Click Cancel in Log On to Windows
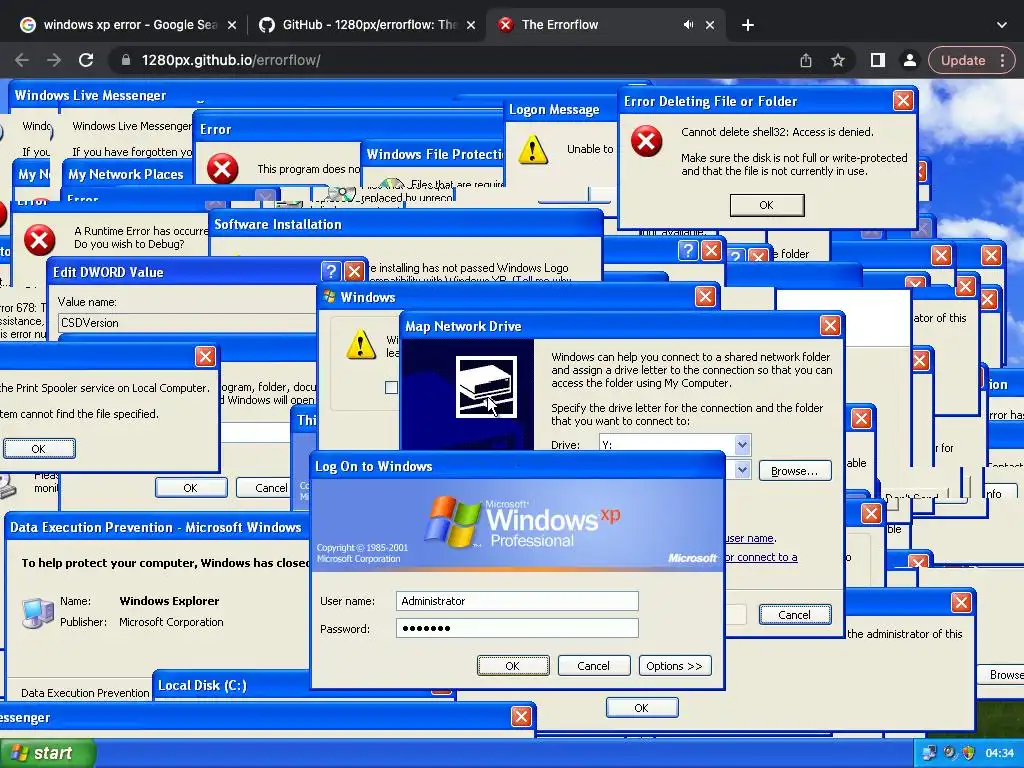1024x768 pixels. click(594, 665)
